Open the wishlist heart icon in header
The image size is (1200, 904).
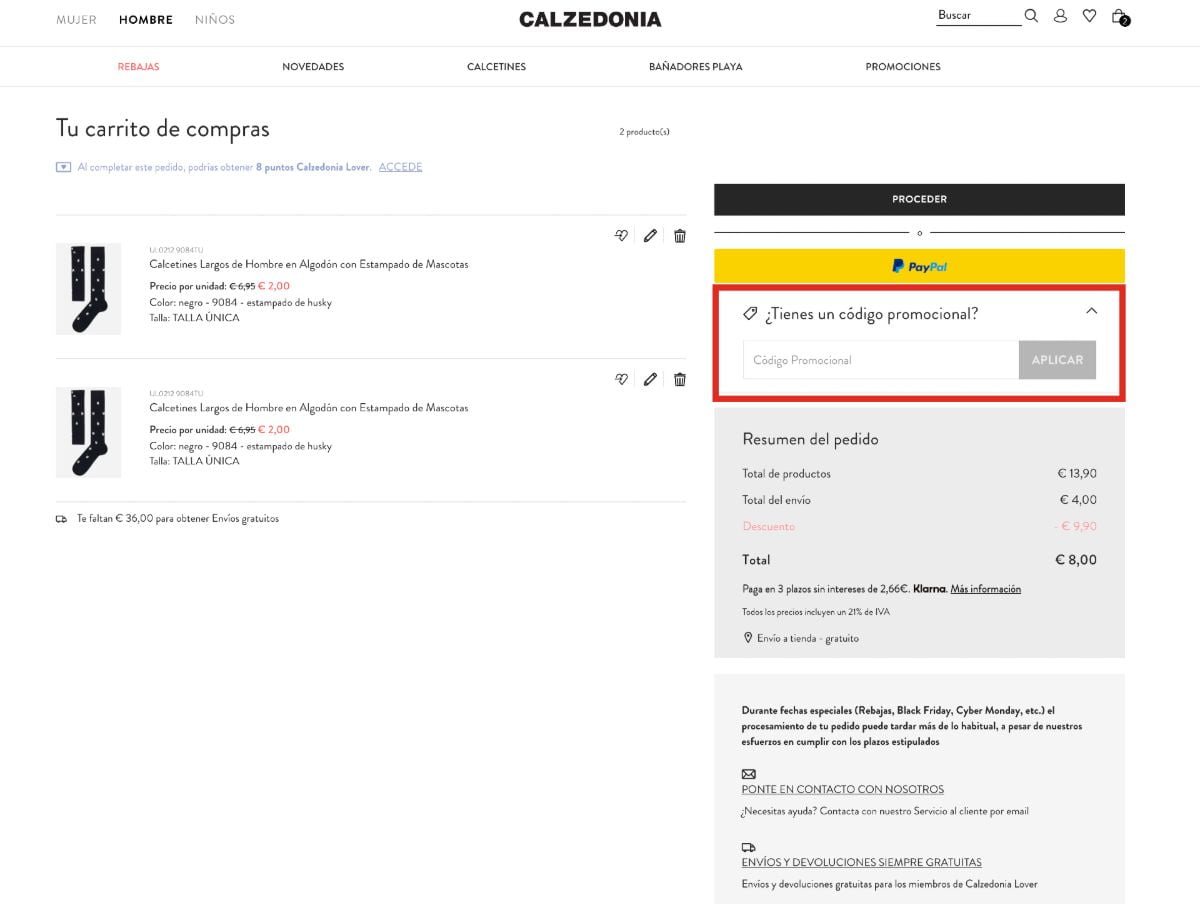1090,16
